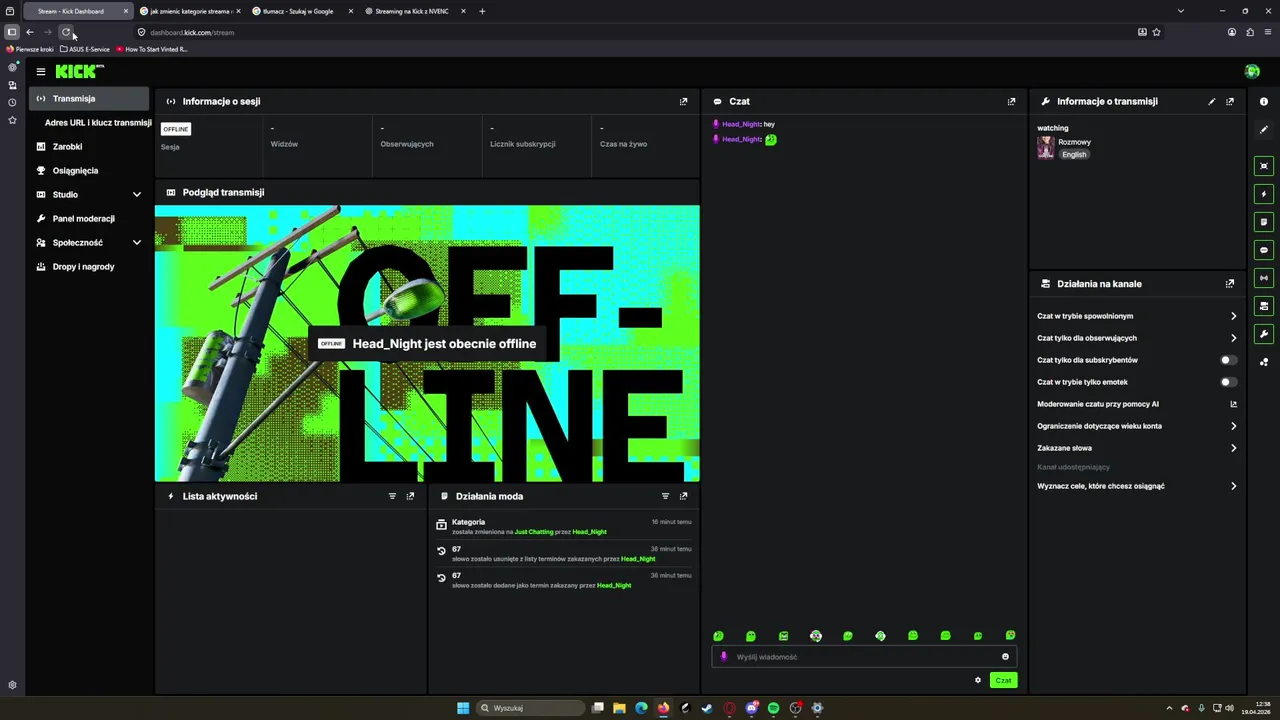Click the English language tag
This screenshot has width=1280, height=720.
1074,155
